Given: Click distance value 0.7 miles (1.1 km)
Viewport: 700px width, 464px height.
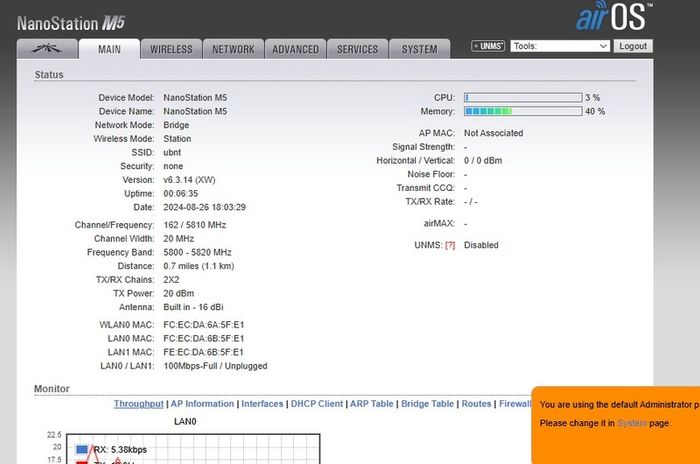Looking at the screenshot, I should tap(199, 266).
